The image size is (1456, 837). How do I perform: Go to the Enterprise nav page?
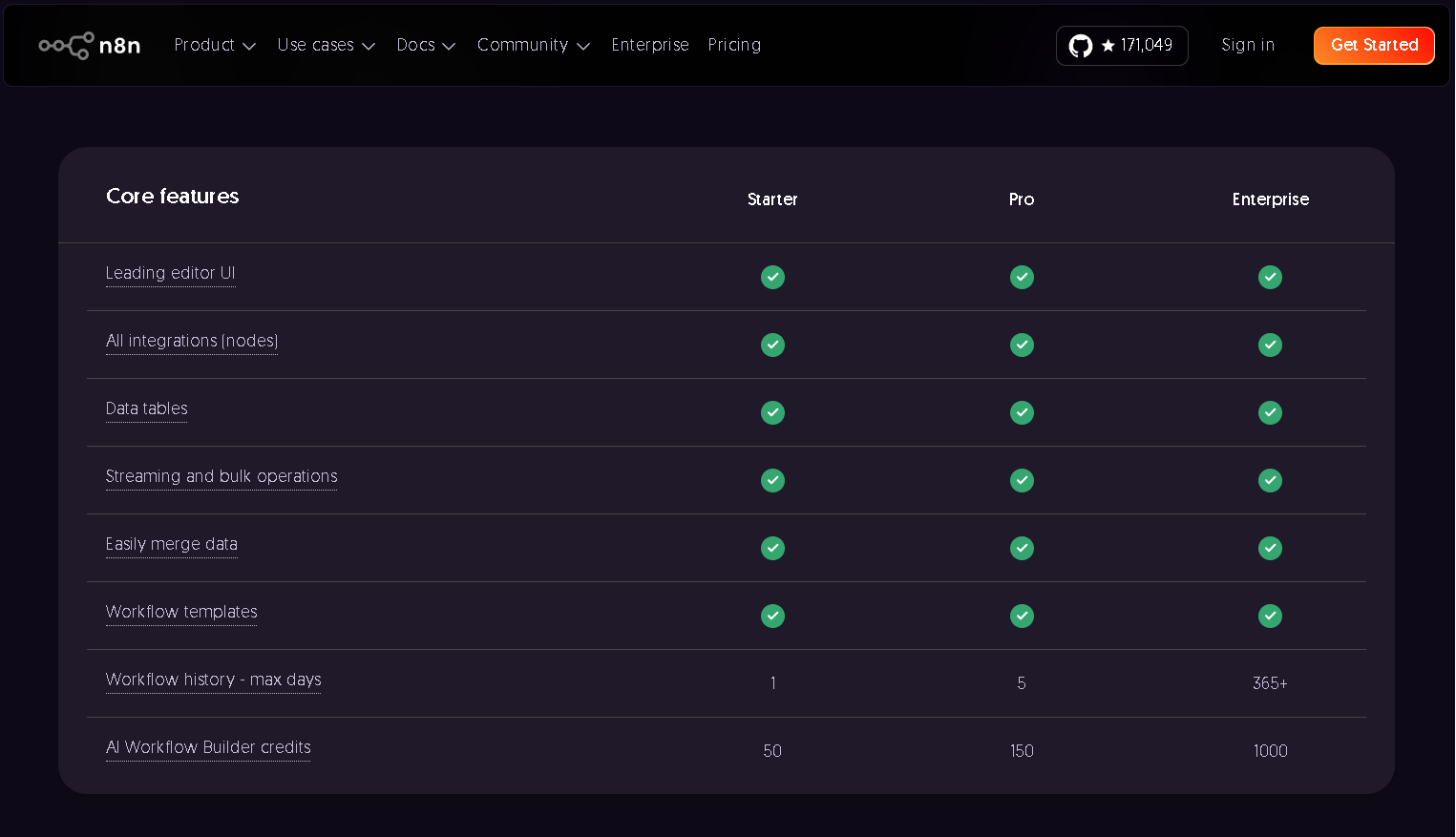click(650, 45)
